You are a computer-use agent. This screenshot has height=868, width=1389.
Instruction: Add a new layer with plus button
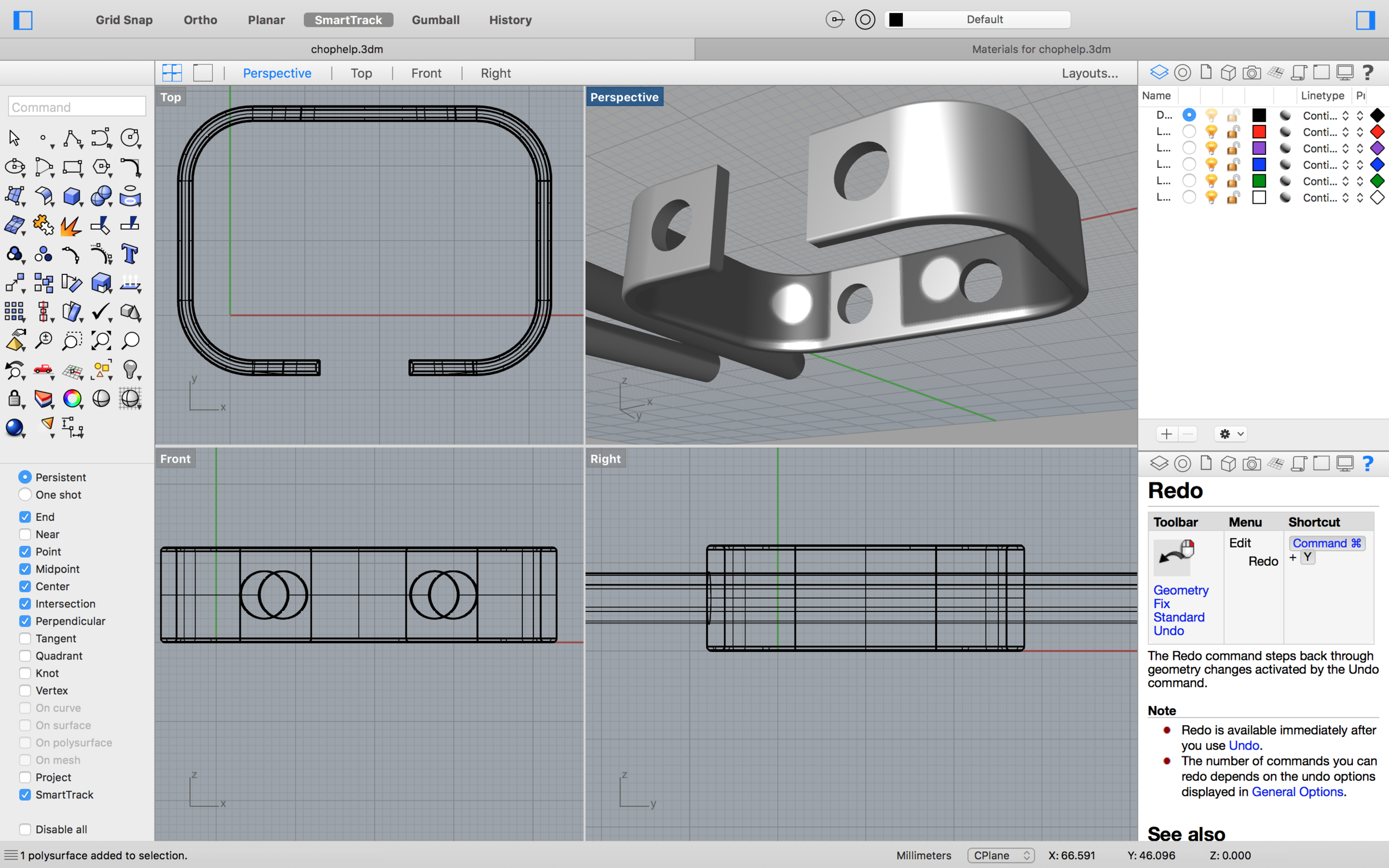(x=1166, y=434)
